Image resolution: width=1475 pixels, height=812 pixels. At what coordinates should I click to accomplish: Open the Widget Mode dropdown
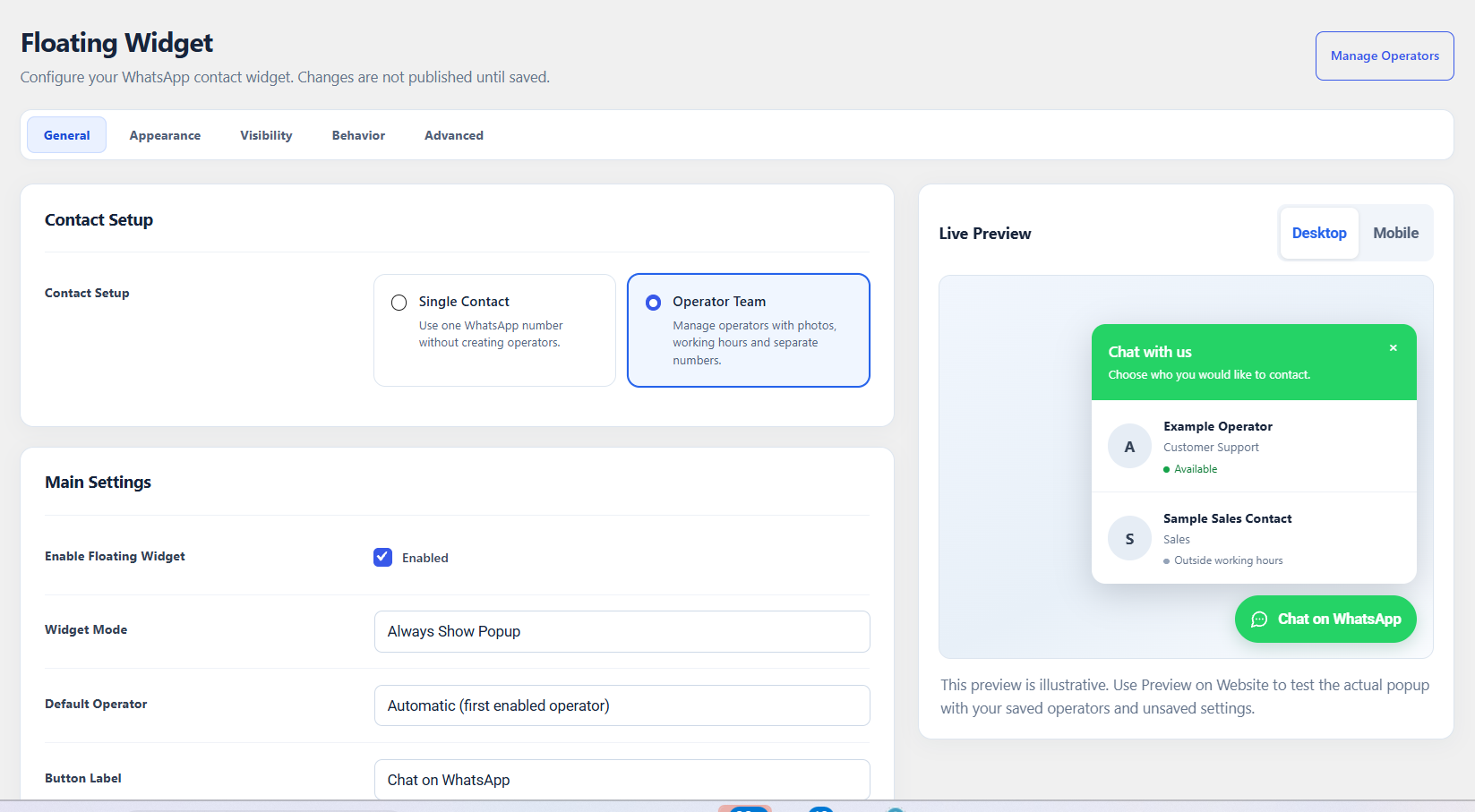pyautogui.click(x=622, y=631)
